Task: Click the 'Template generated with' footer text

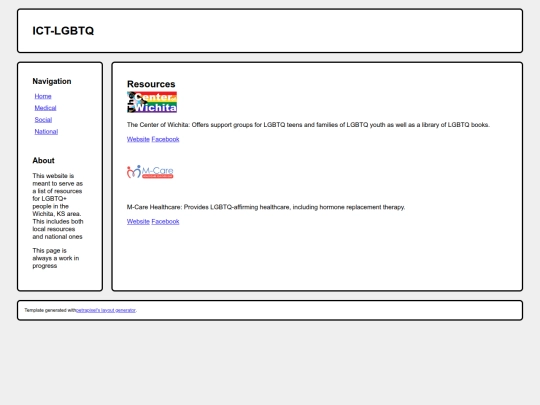Action: pyautogui.click(x=50, y=310)
